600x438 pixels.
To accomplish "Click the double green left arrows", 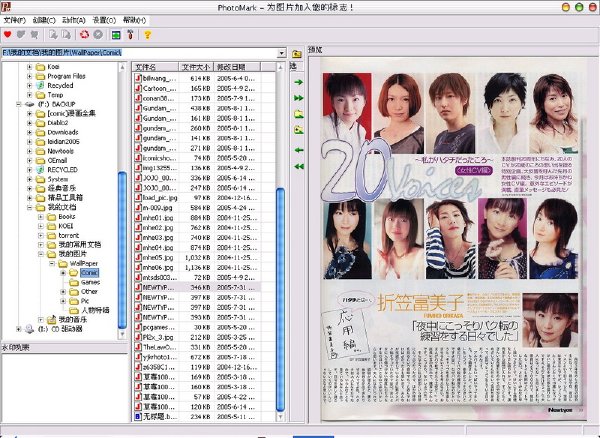I will (x=298, y=166).
